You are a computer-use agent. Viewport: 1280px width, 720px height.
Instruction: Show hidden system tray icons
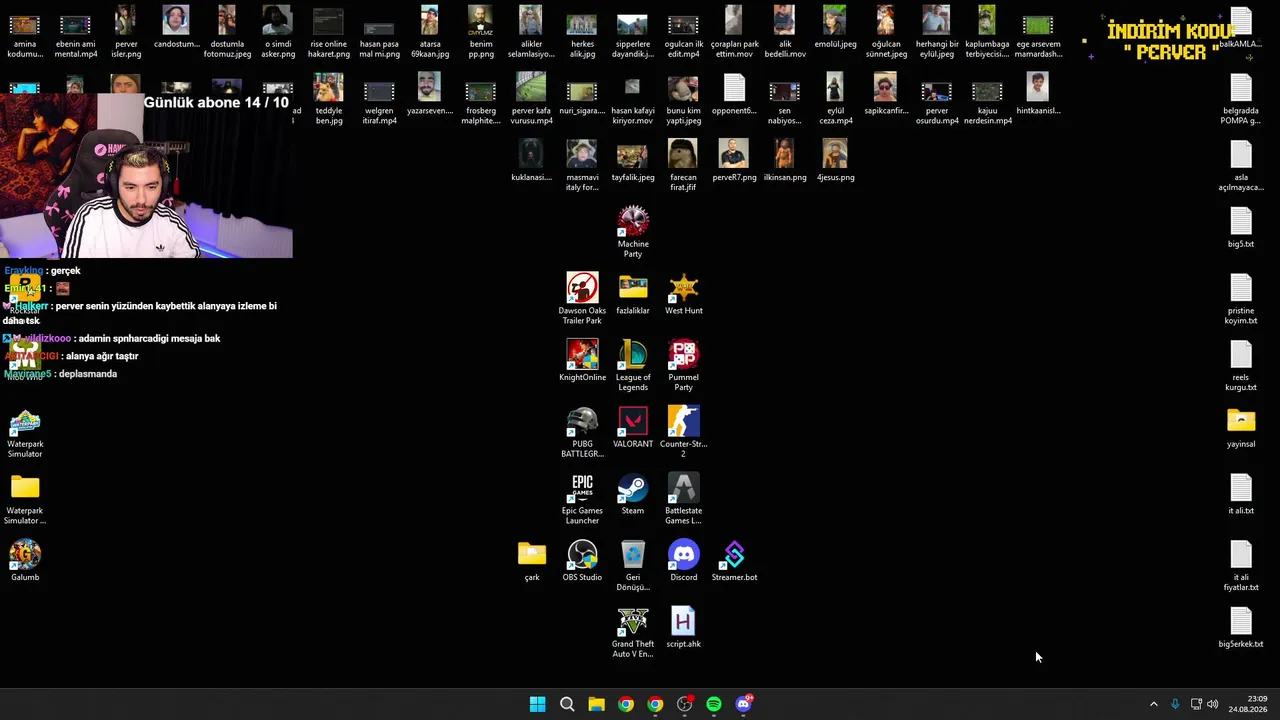coord(1153,704)
